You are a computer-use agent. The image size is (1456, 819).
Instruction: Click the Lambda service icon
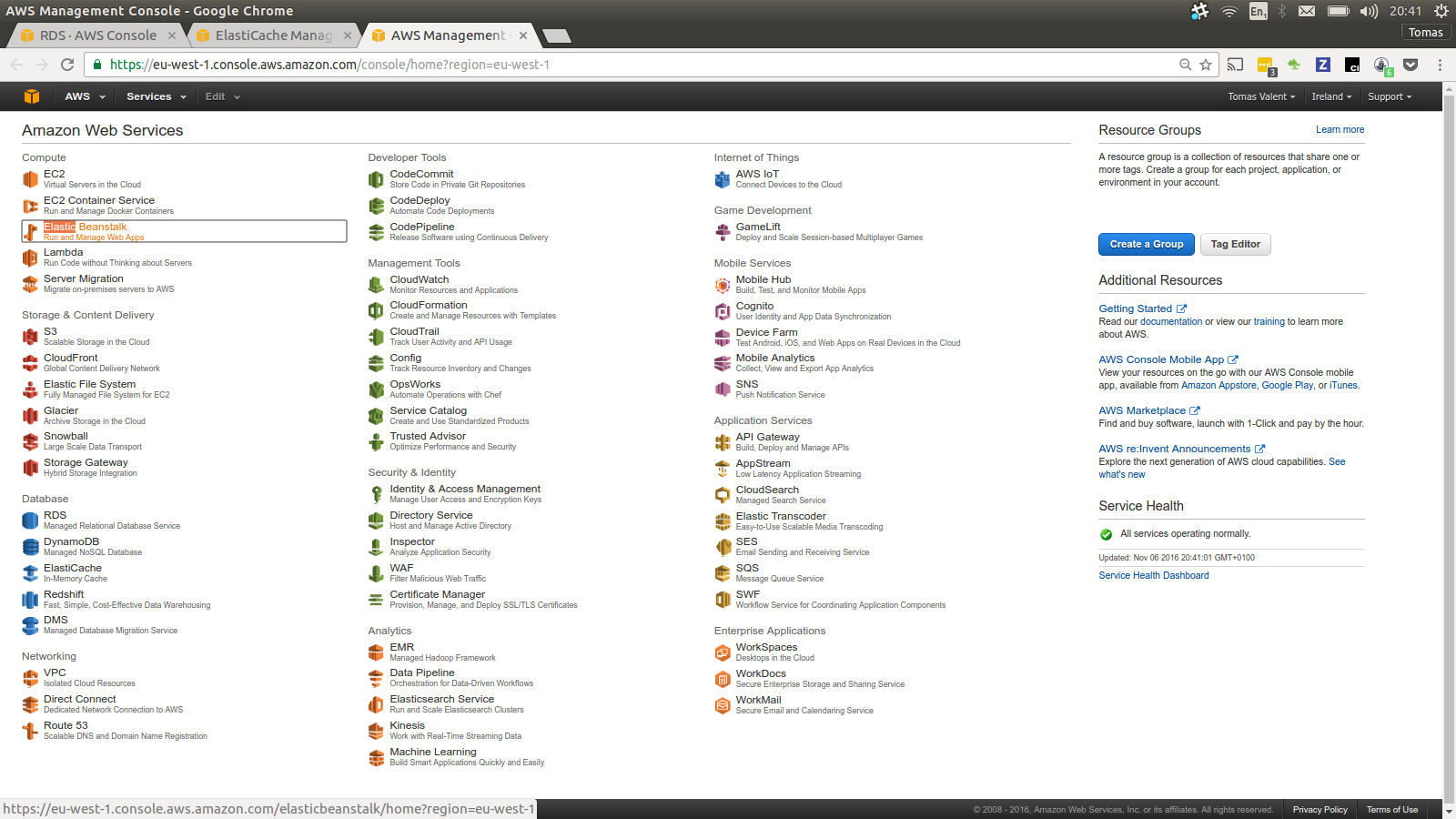pos(30,258)
